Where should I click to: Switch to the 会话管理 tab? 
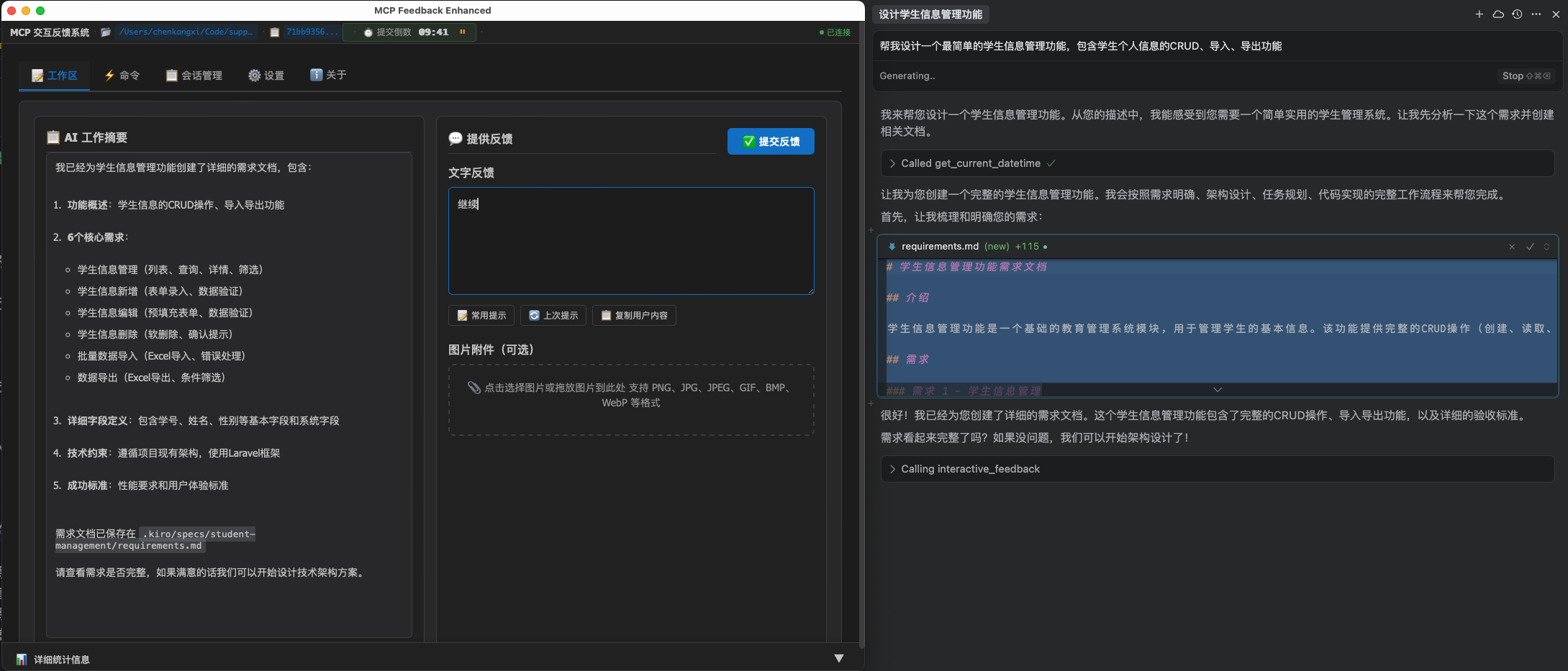tap(194, 75)
